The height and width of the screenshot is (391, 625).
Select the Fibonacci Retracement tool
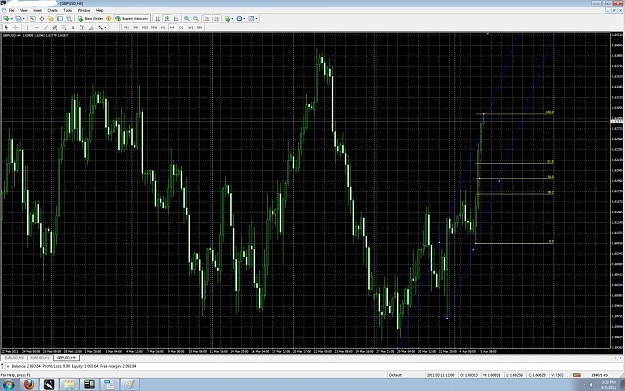click(64, 28)
